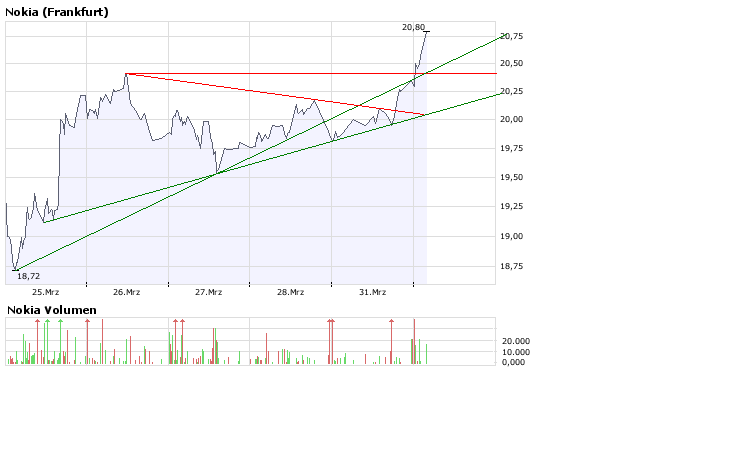
Task: Select the 25.Mrz date label
Action: (46, 292)
